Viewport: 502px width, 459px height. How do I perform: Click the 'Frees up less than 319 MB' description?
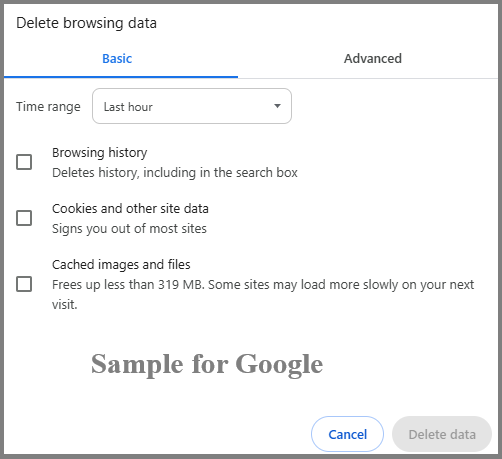(x=263, y=294)
